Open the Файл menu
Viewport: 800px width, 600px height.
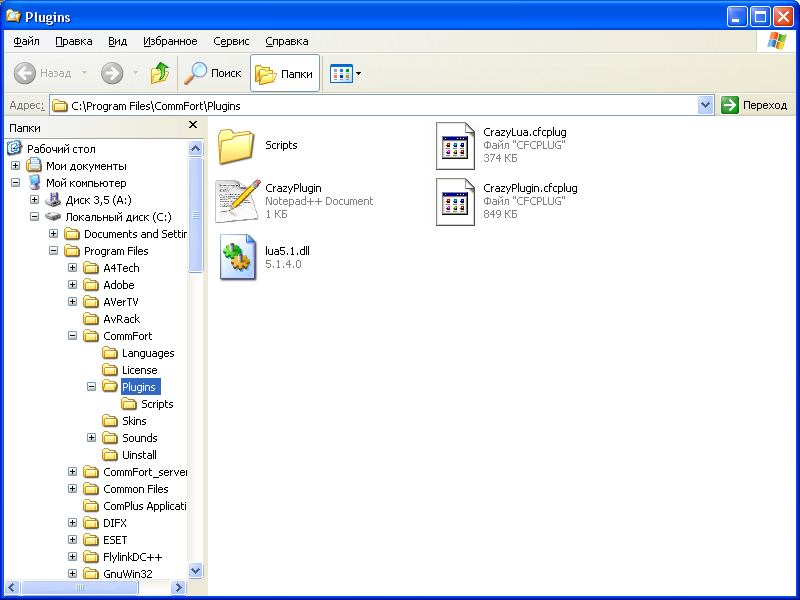tap(27, 41)
